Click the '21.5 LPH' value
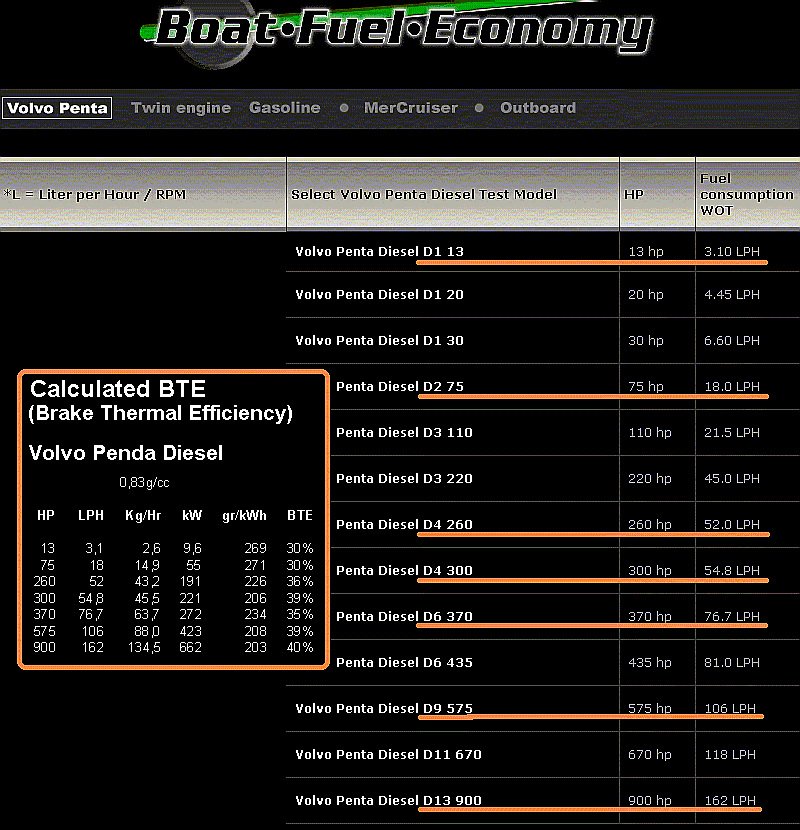Image resolution: width=800 pixels, height=830 pixels. [x=732, y=432]
